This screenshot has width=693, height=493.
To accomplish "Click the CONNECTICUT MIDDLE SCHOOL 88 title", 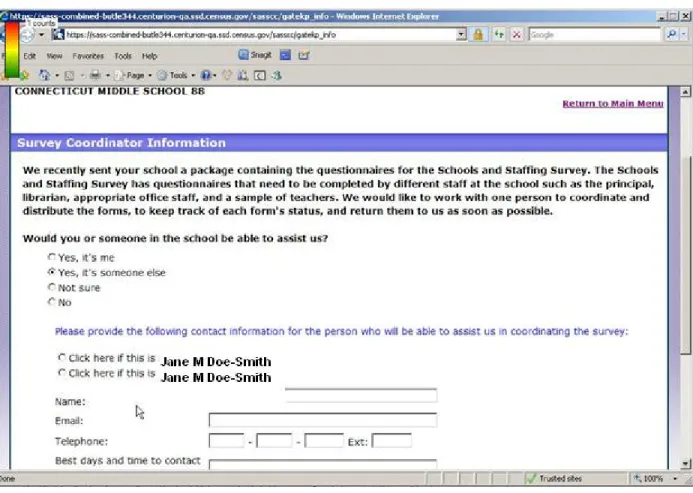I will tap(110, 91).
